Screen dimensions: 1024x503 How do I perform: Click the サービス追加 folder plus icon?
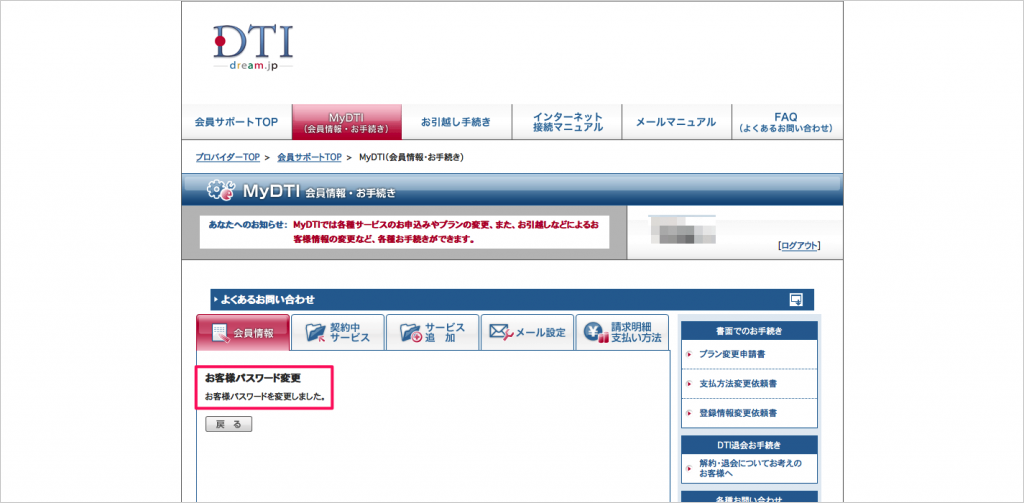[x=411, y=333]
